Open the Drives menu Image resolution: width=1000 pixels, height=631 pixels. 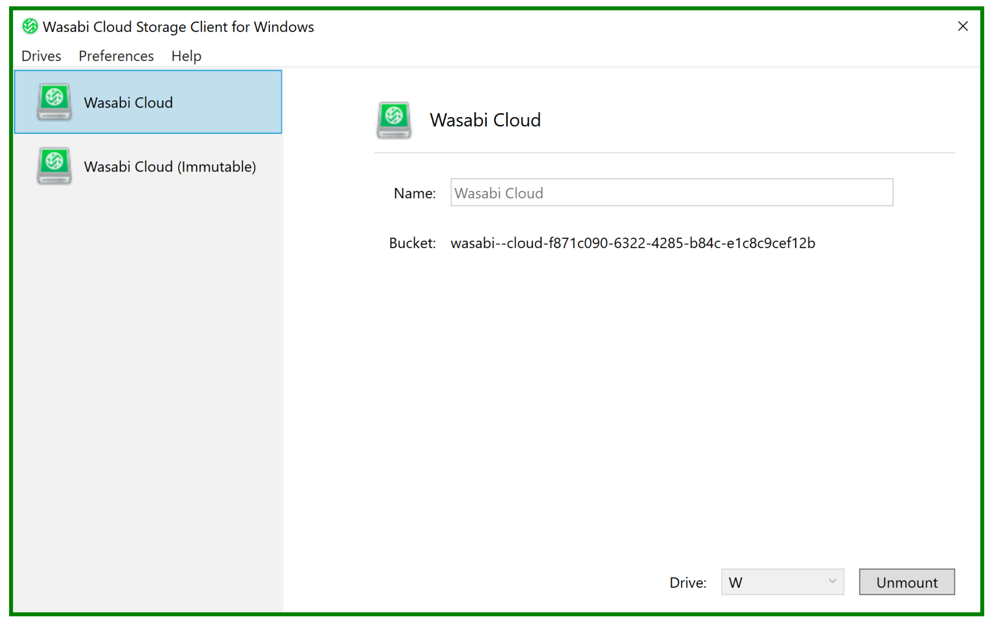(41, 56)
